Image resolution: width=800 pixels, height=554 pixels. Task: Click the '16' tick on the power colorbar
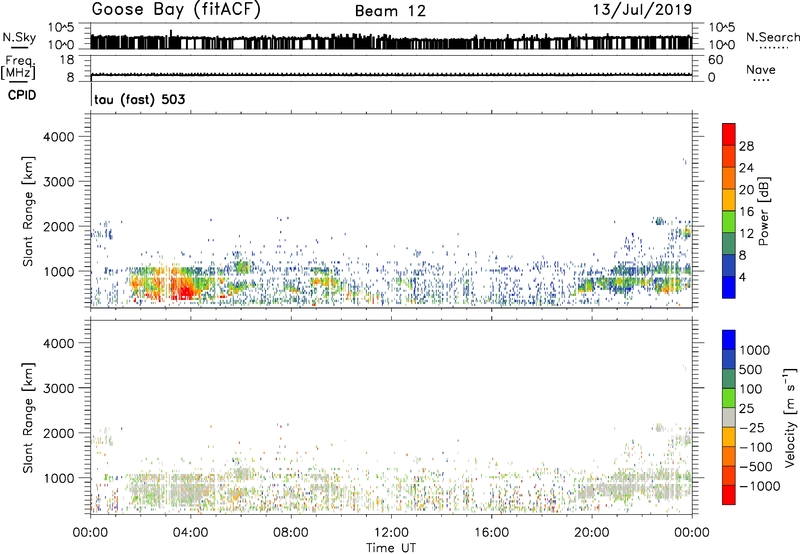tap(746, 212)
